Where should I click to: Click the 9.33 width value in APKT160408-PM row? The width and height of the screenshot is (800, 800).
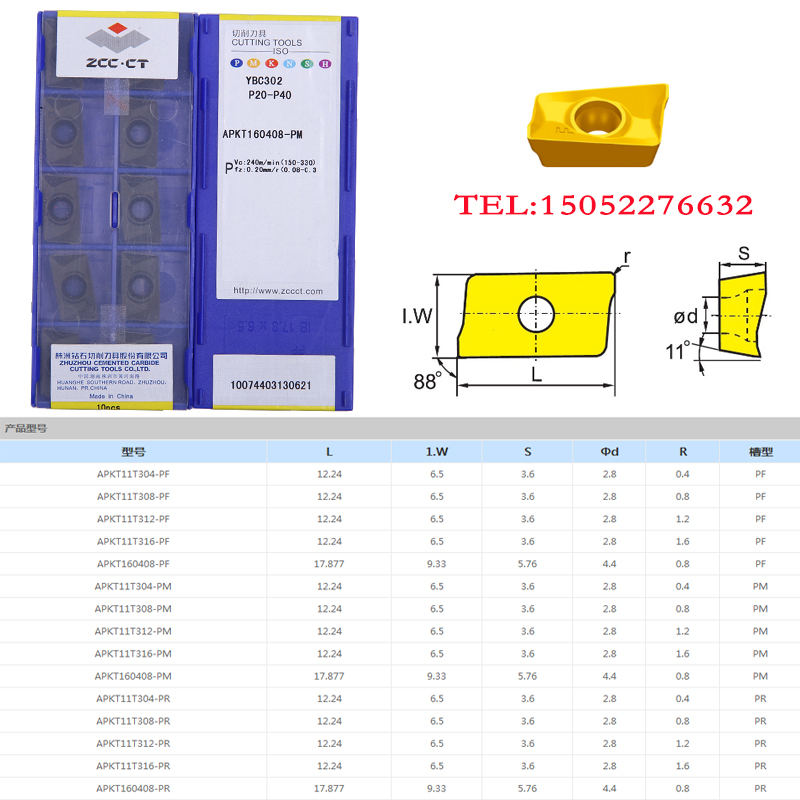coord(437,676)
